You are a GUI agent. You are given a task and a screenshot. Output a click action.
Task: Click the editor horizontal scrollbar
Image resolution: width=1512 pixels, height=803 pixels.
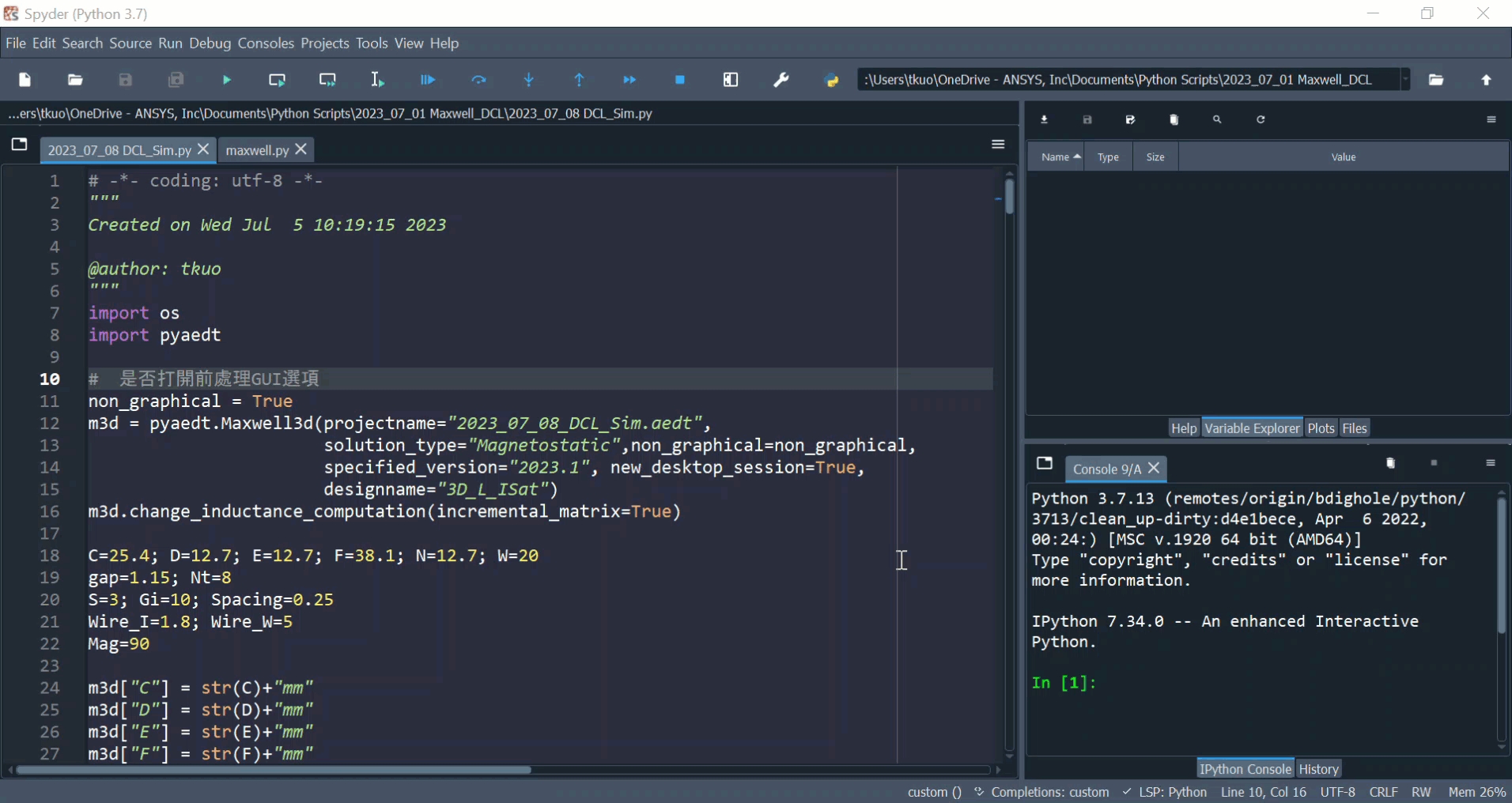[273, 770]
